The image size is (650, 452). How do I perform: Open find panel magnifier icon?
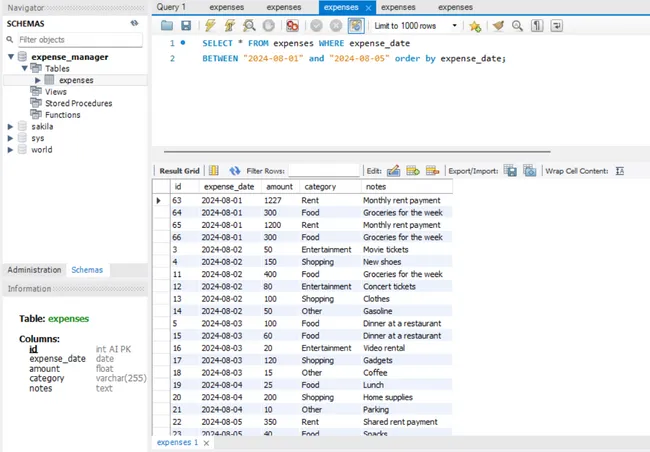pyautogui.click(x=517, y=26)
